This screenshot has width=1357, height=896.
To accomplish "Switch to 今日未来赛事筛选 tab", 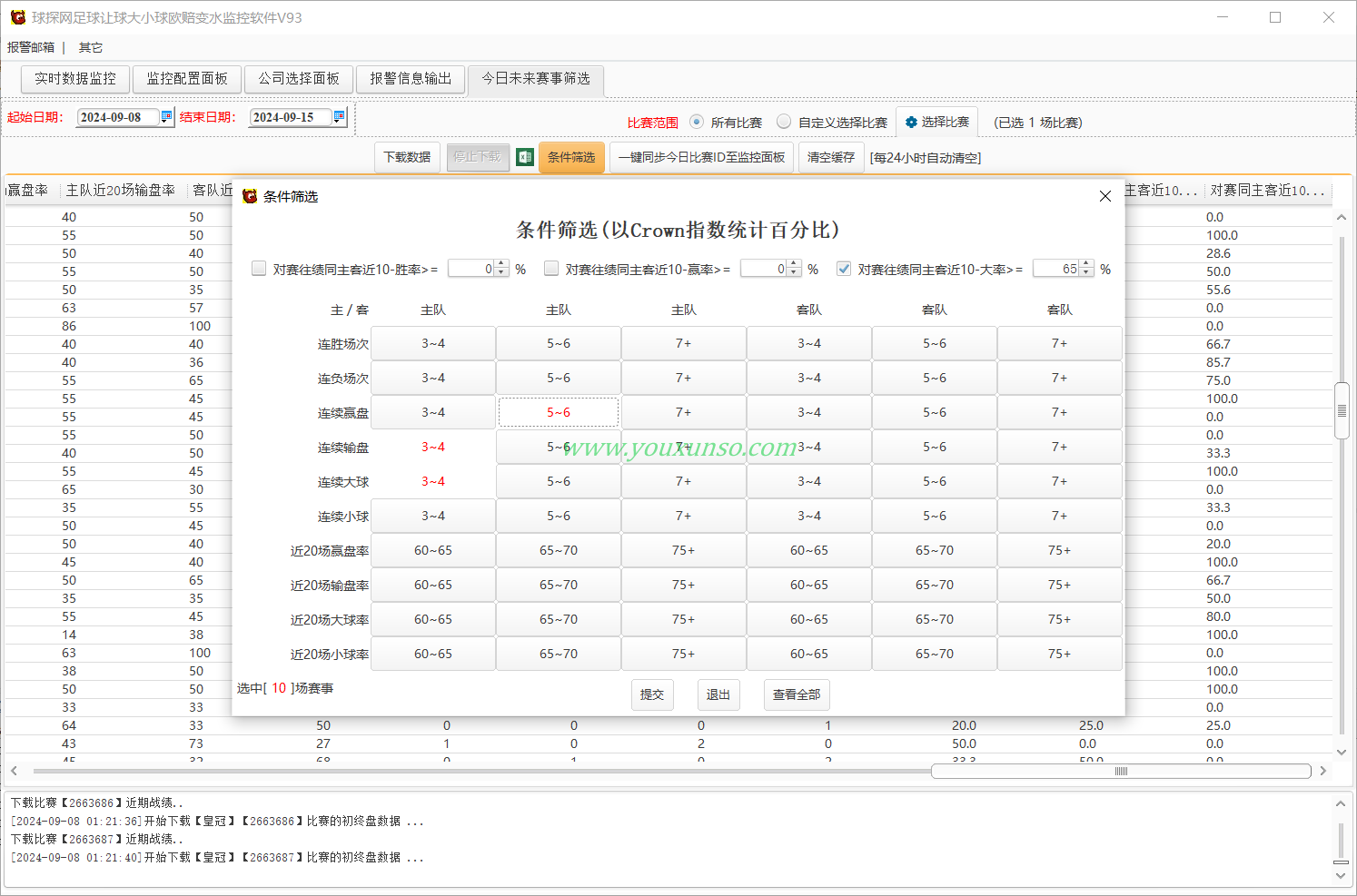I will 536,79.
